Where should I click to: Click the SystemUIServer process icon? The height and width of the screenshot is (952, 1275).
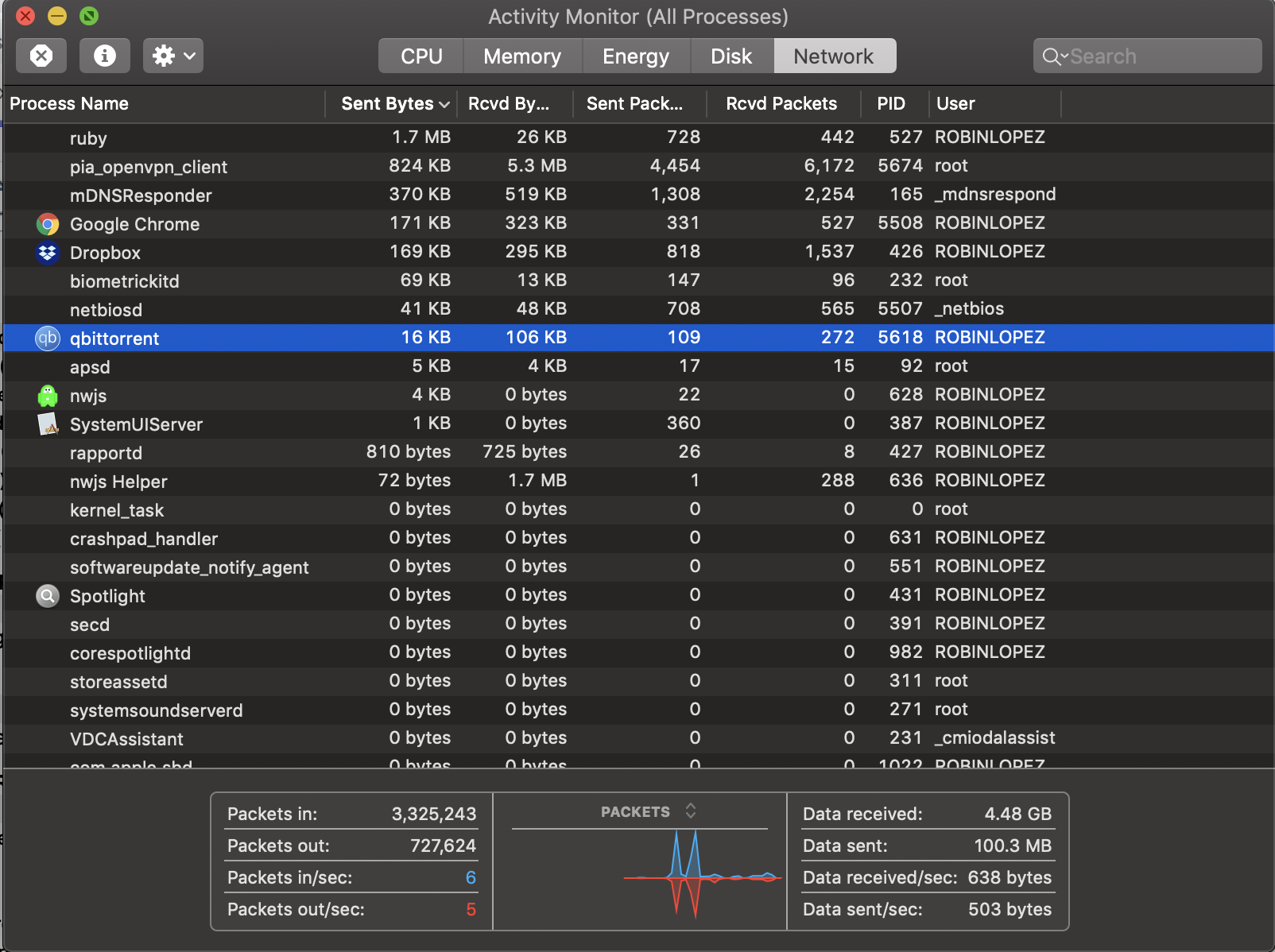(x=48, y=424)
